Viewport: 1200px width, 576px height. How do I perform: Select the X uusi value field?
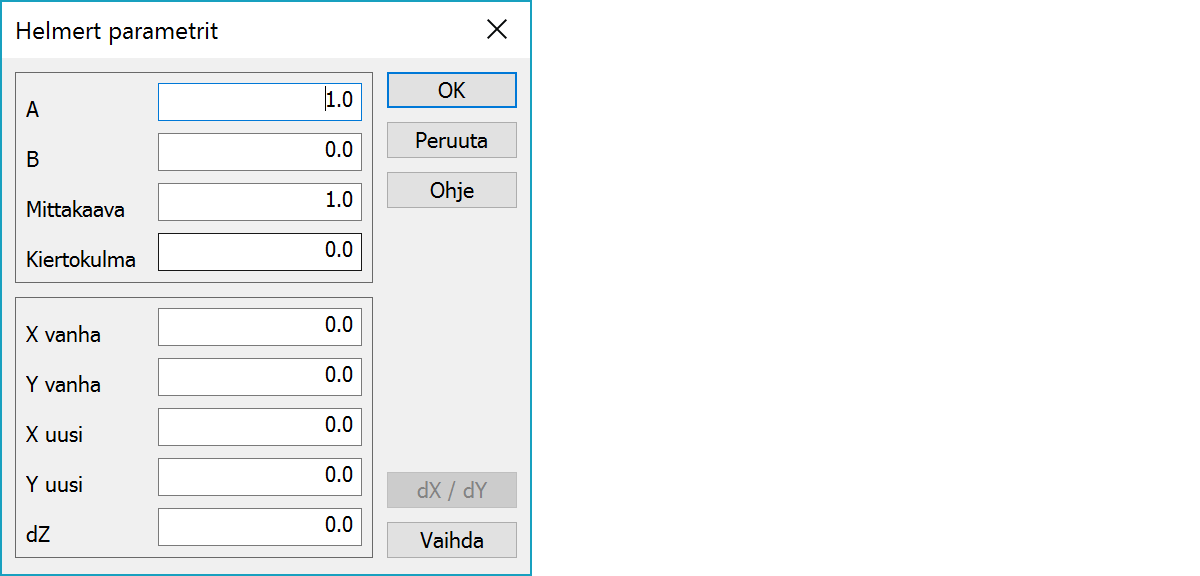point(260,427)
